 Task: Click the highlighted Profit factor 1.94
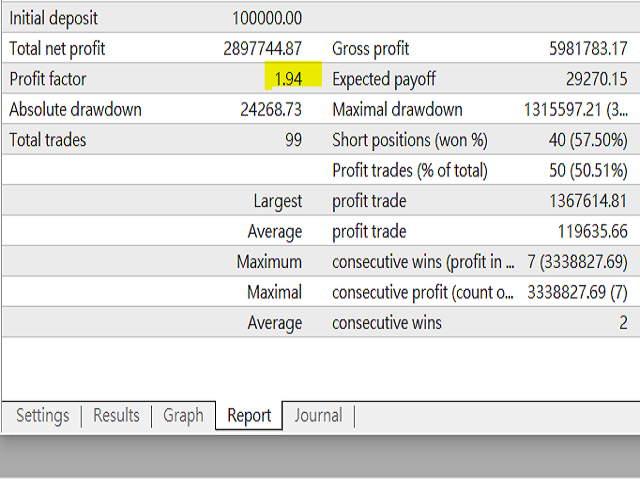[x=288, y=79]
